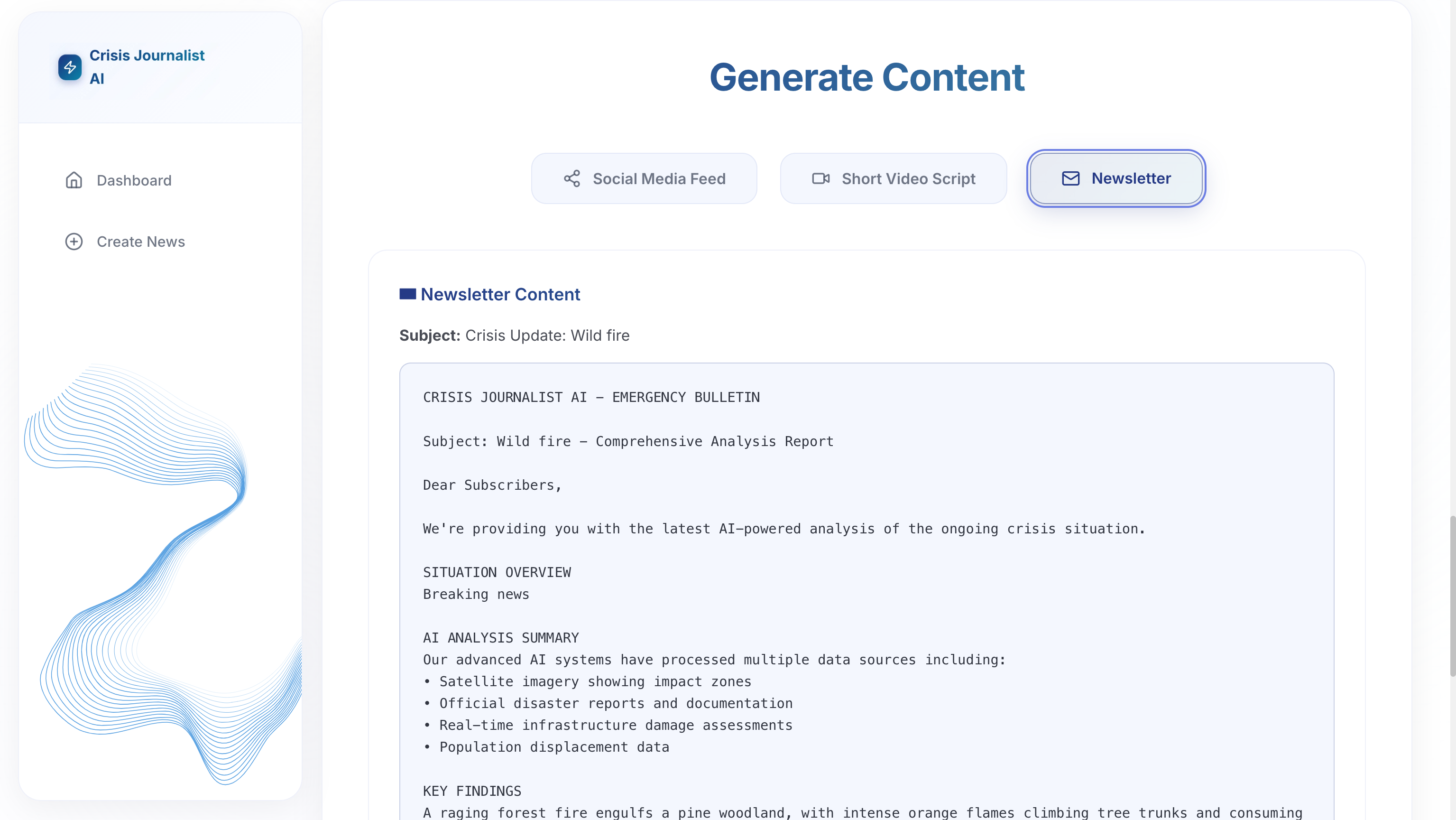
Task: Click the video camera icon on Short Video Script
Action: click(820, 179)
